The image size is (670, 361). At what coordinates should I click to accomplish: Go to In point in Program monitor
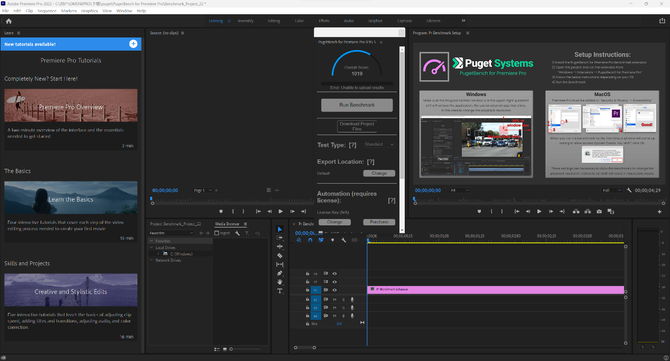point(517,211)
